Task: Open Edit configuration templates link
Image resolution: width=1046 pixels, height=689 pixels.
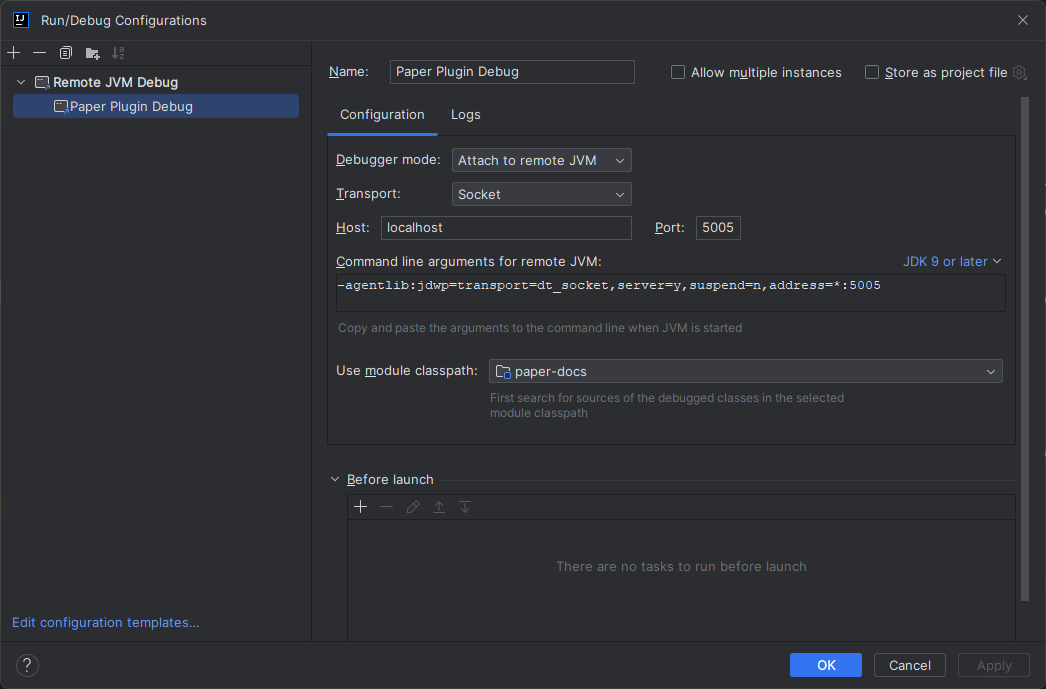Action: [x=105, y=622]
